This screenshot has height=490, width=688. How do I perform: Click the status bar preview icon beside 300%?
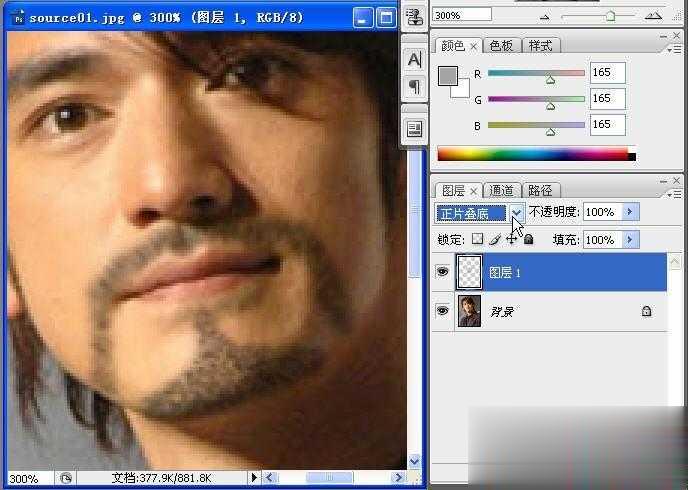click(66, 478)
